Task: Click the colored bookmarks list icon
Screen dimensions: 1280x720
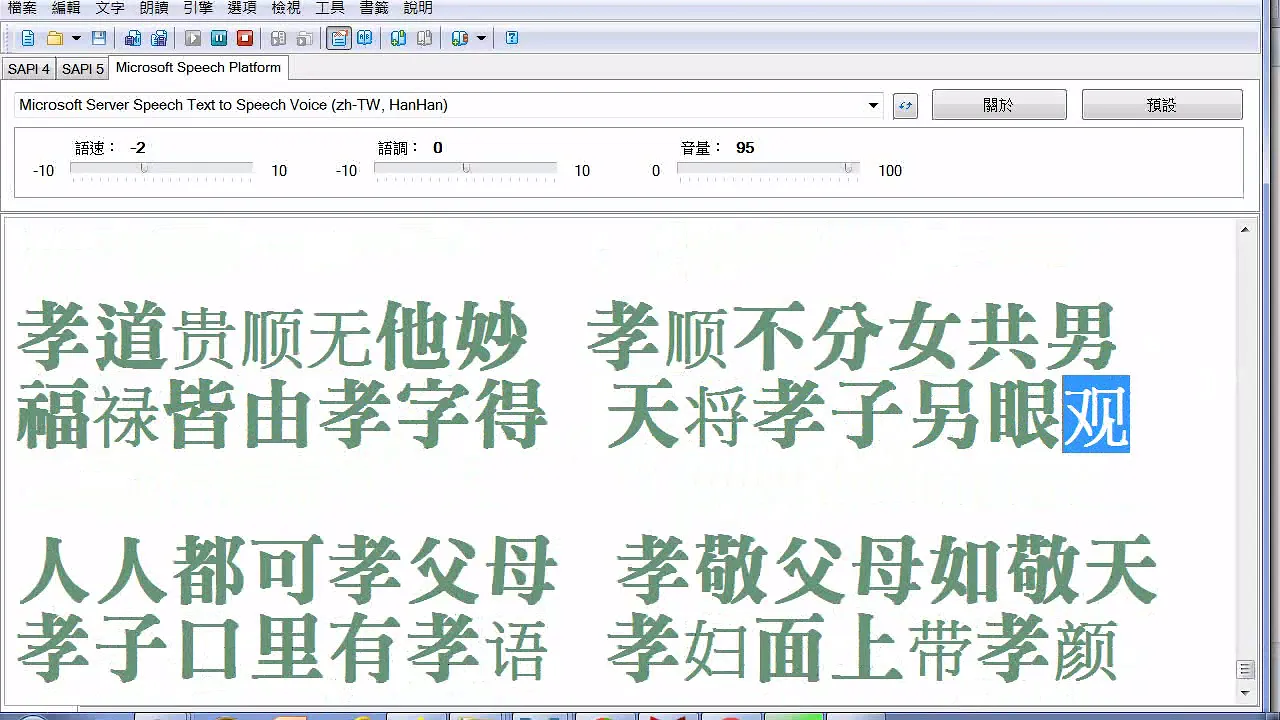Action: pos(460,38)
